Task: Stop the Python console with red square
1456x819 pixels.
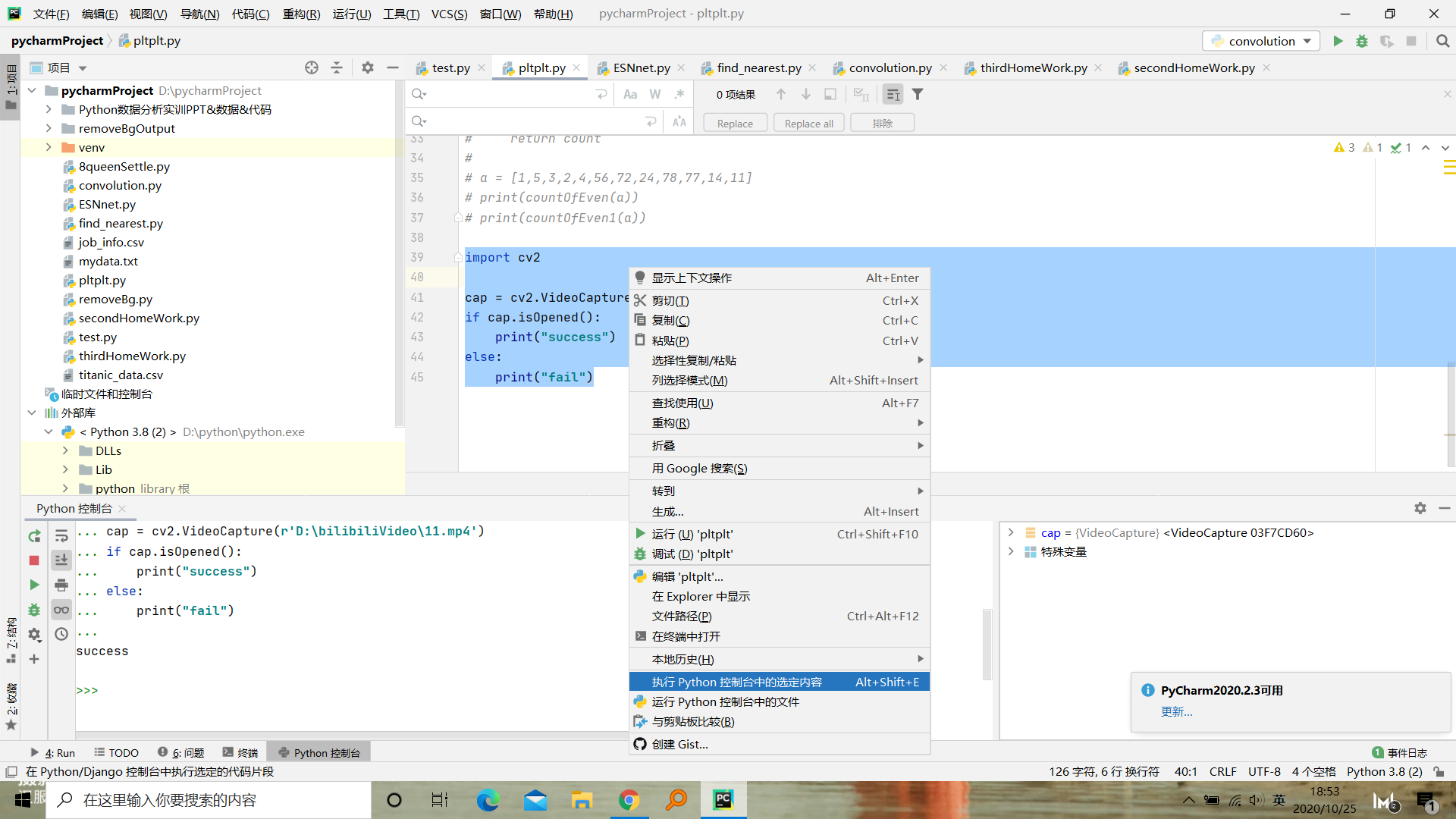Action: [x=34, y=560]
